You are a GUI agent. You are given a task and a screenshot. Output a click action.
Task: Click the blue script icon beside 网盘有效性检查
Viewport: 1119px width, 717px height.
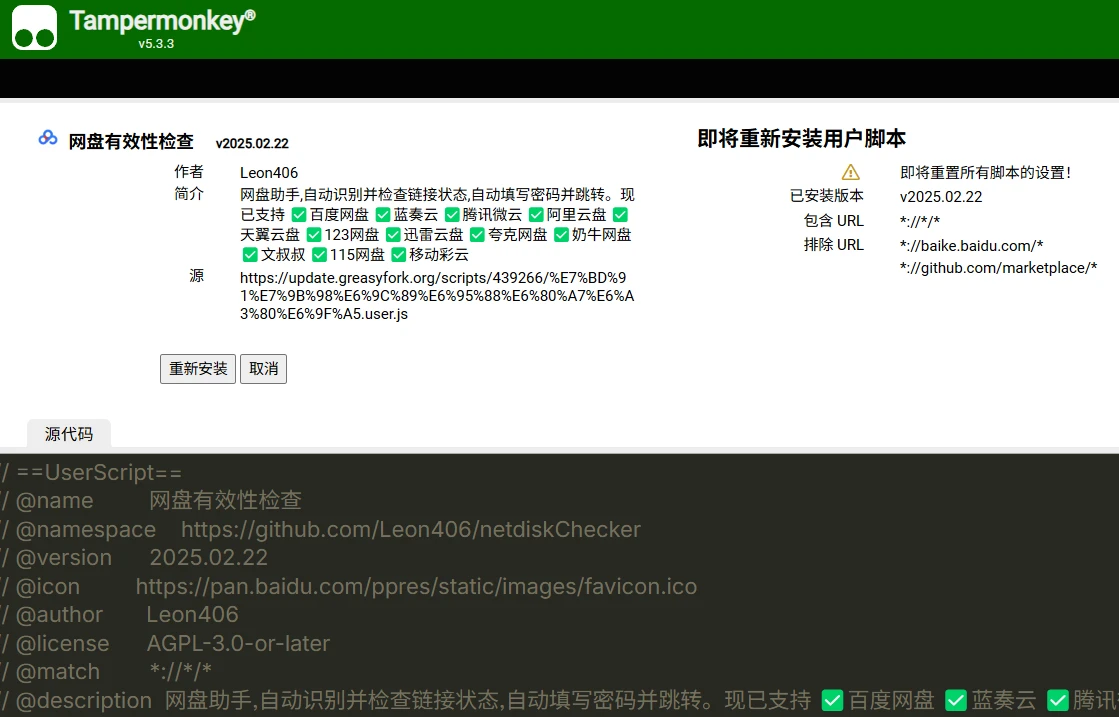[x=48, y=138]
